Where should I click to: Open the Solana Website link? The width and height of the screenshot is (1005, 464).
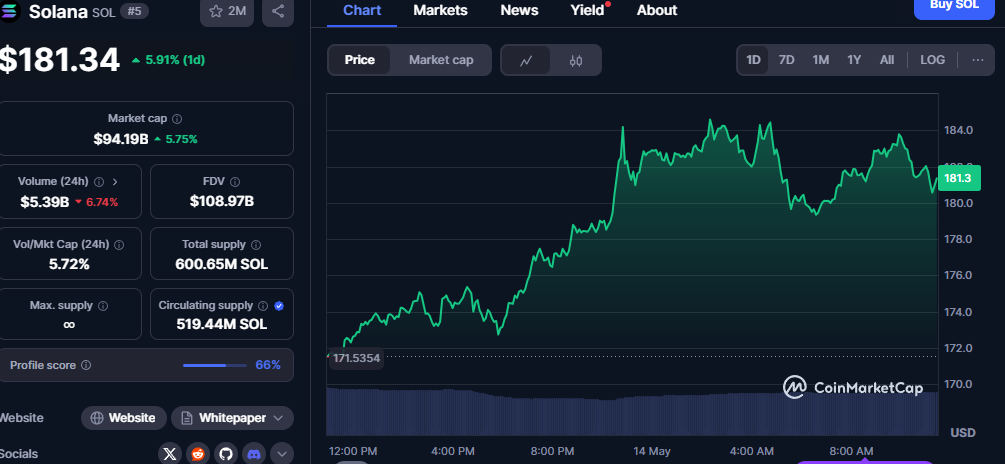[124, 418]
